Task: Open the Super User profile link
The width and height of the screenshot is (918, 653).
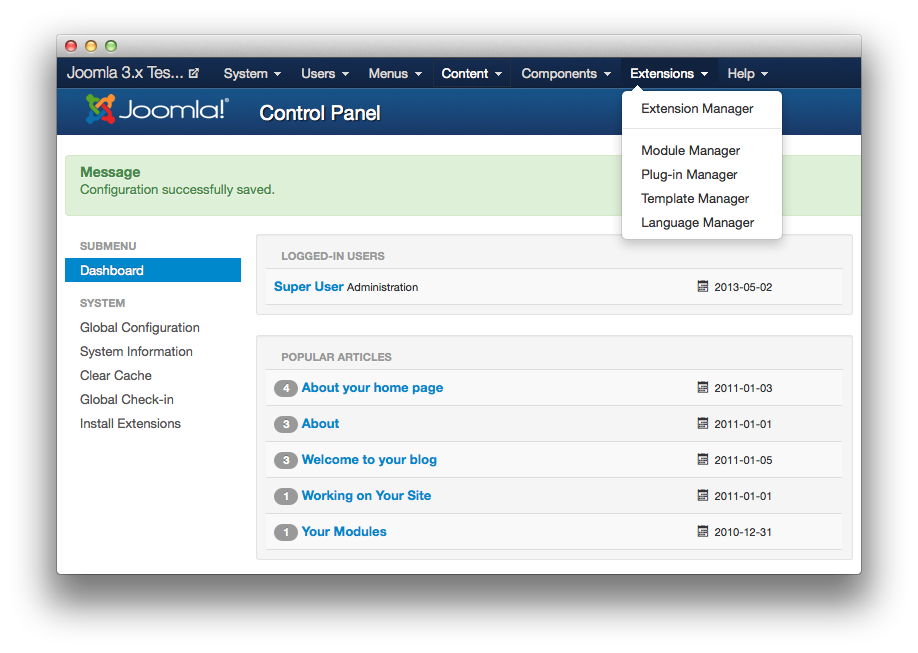Action: pos(308,287)
